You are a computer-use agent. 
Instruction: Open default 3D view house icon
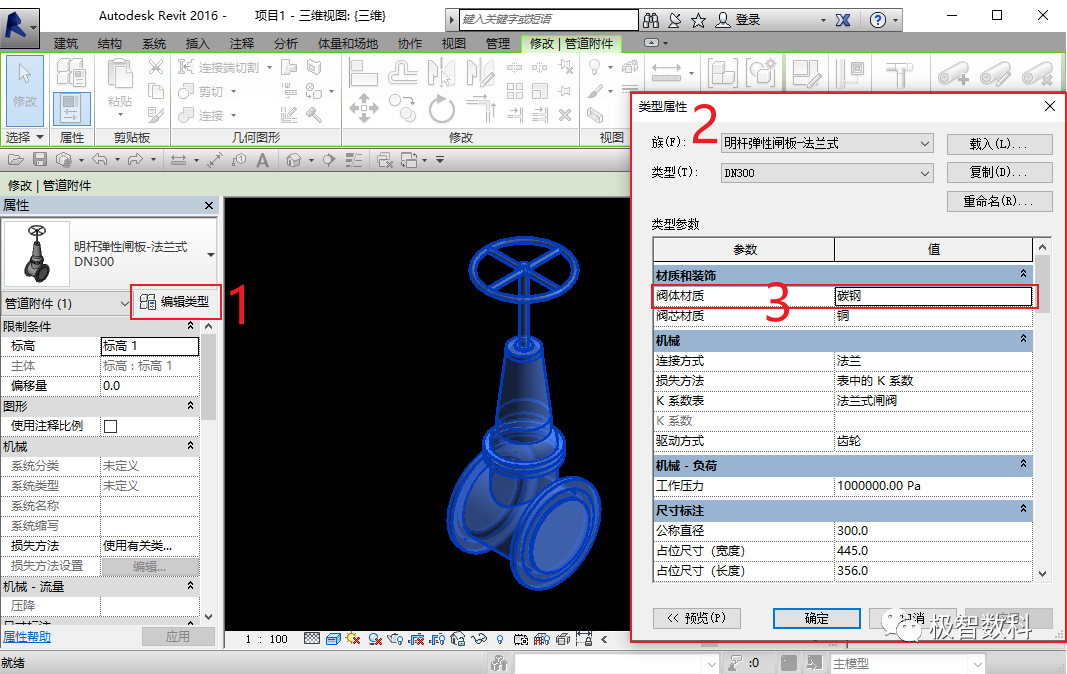293,161
